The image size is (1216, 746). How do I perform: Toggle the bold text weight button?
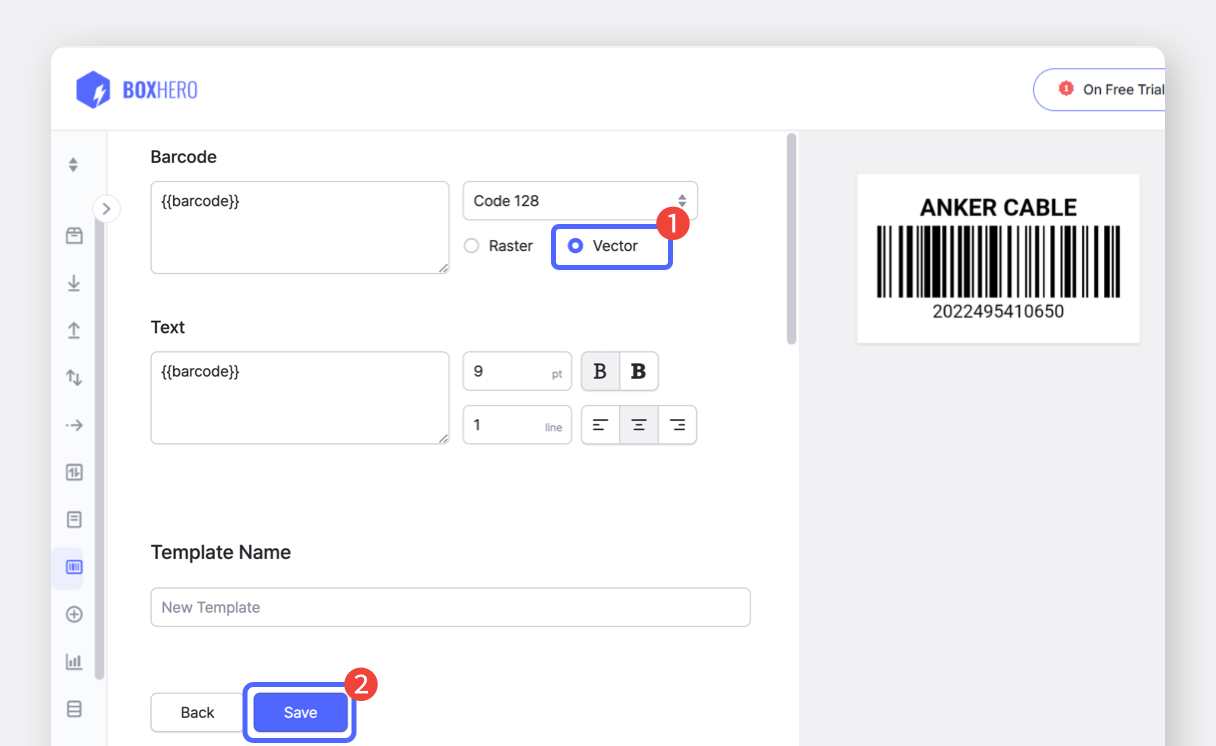[639, 371]
